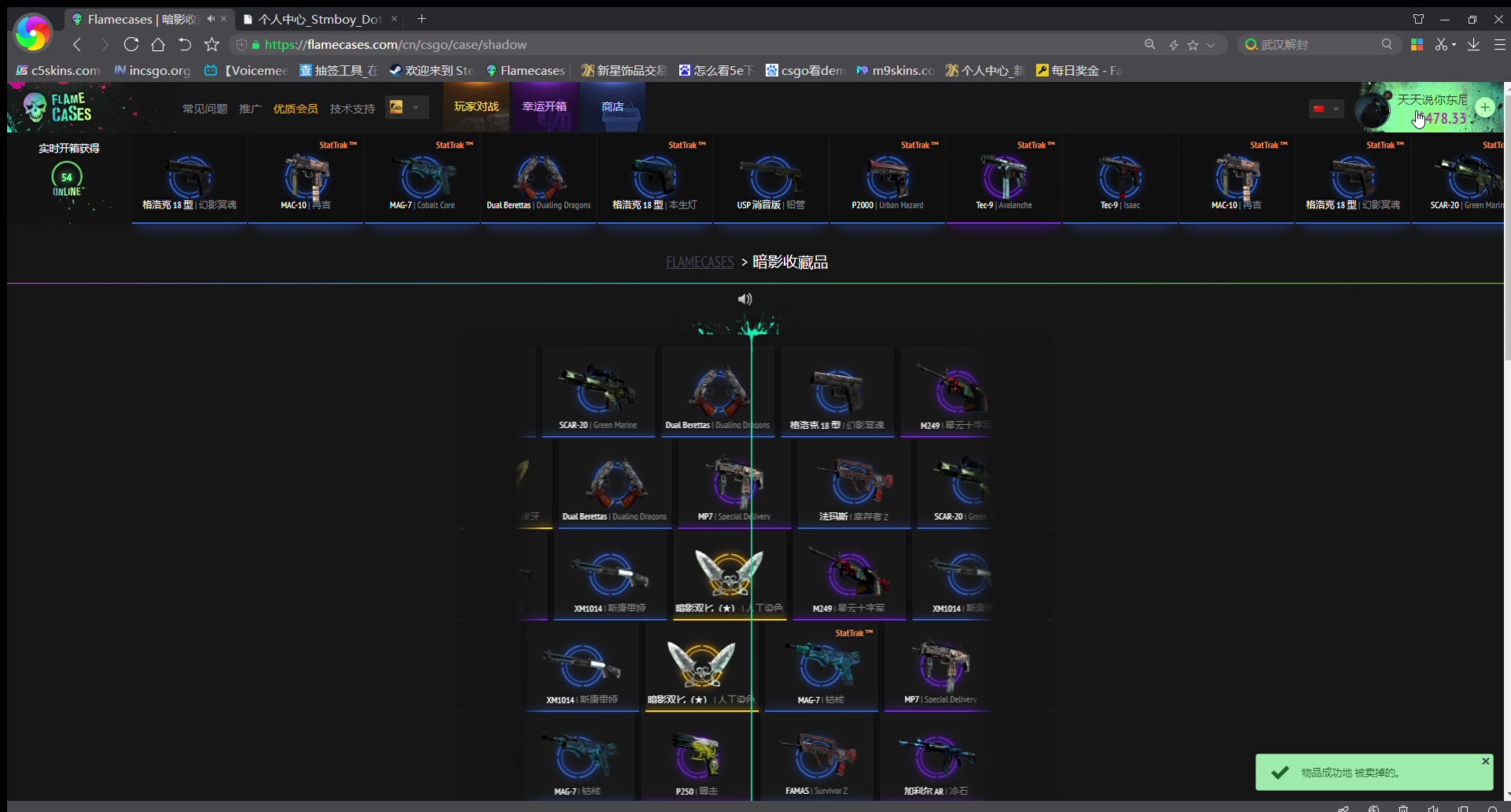Open 商店 shop tab
The height and width of the screenshot is (812, 1511).
click(x=612, y=107)
